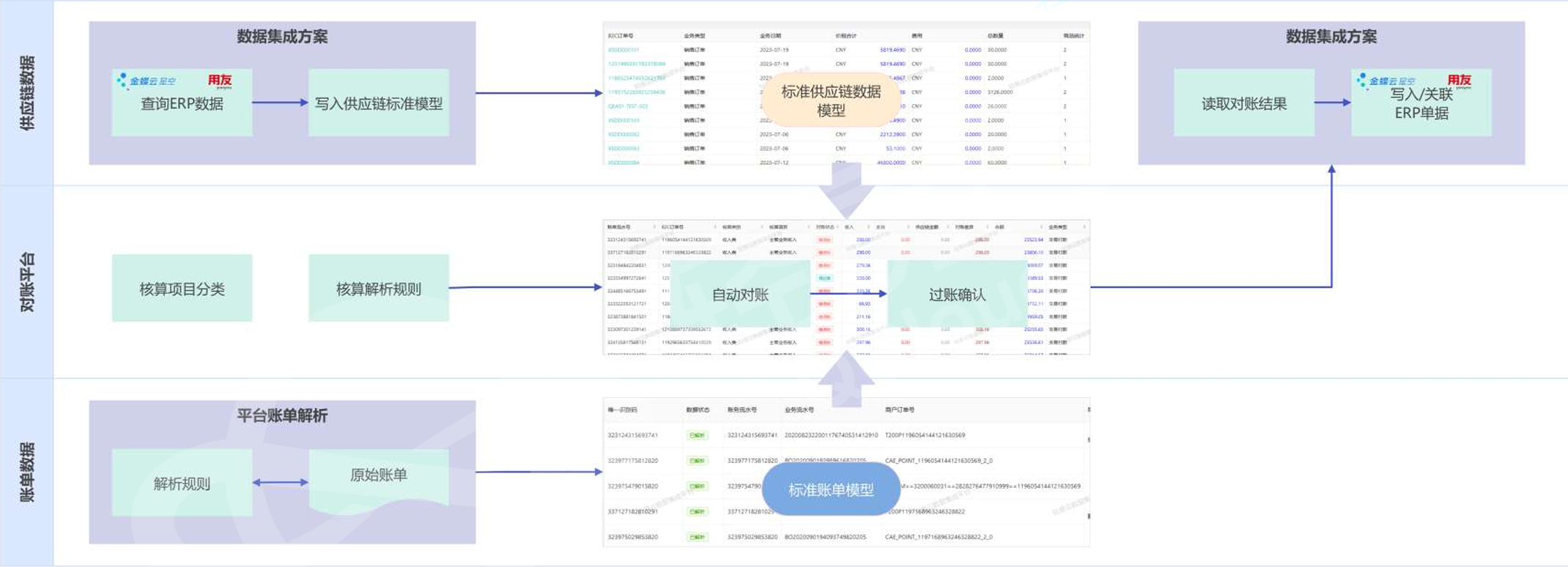Image resolution: width=1568 pixels, height=567 pixels.
Task: Click the 用友 logo above 写入/关联ERP单据
Action: coord(1458,81)
